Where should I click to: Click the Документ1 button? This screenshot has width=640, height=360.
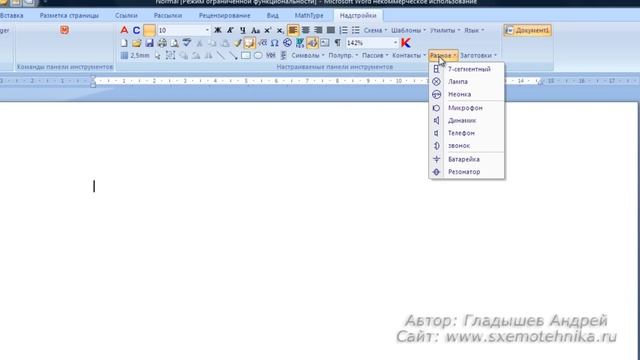[x=527, y=30]
